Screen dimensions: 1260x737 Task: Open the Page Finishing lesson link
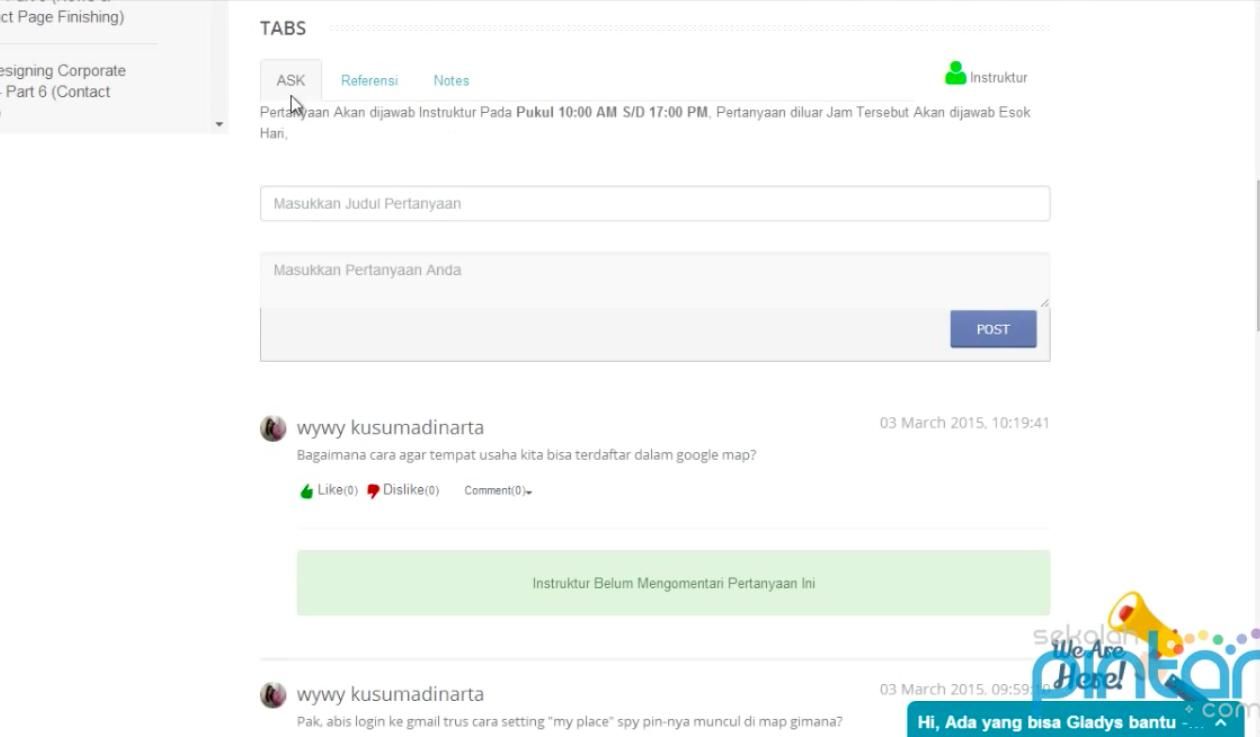click(62, 17)
